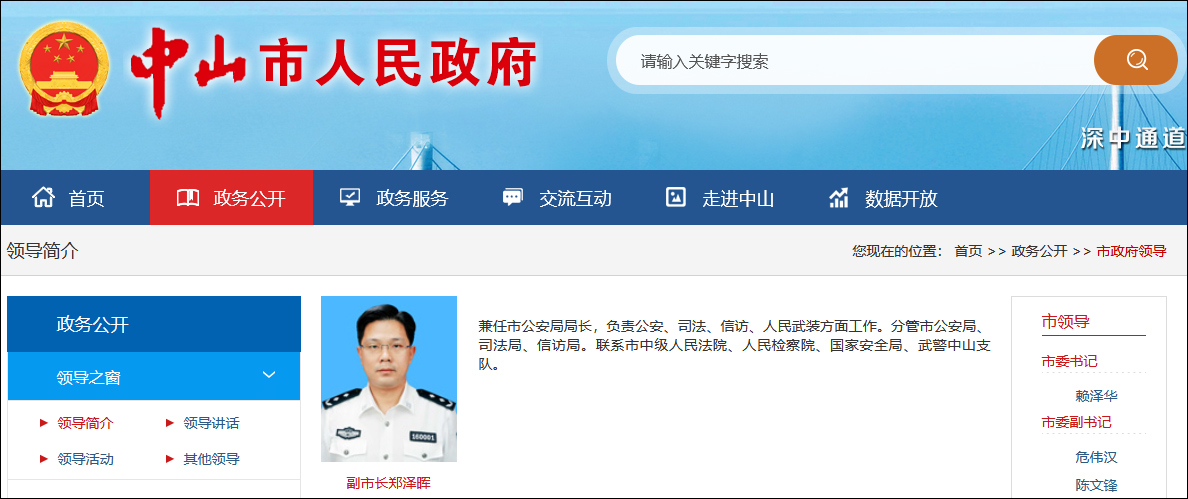Select 领导活动 in the sidebar
1188x499 pixels.
[85, 459]
